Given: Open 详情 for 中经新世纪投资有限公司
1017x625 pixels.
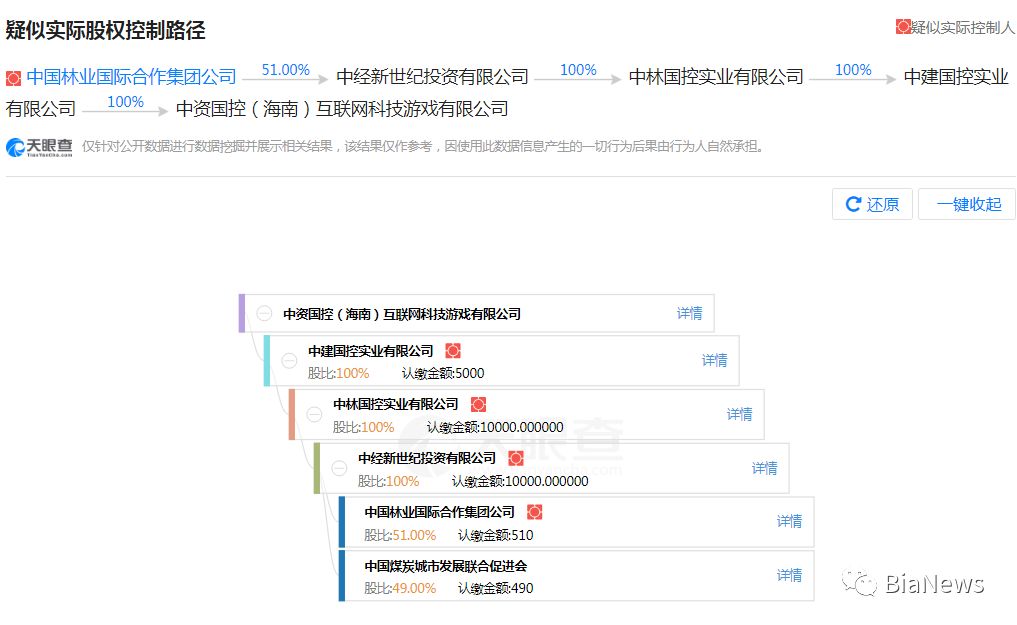Looking at the screenshot, I should pyautogui.click(x=765, y=468).
